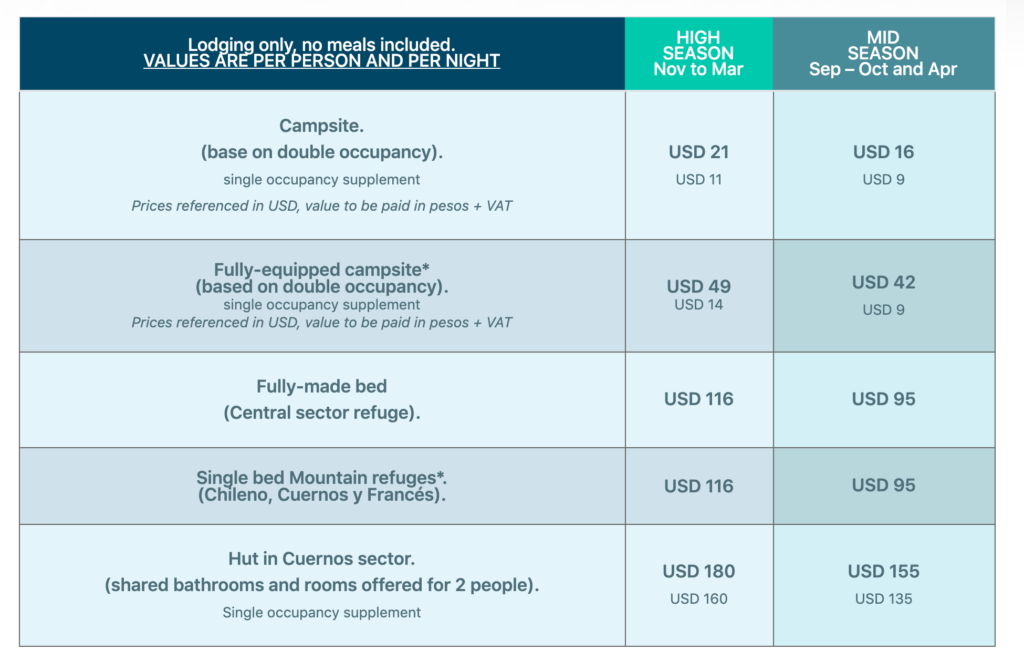The width and height of the screenshot is (1024, 661).
Task: Click the USD 135 hut single supplement
Action: click(883, 599)
